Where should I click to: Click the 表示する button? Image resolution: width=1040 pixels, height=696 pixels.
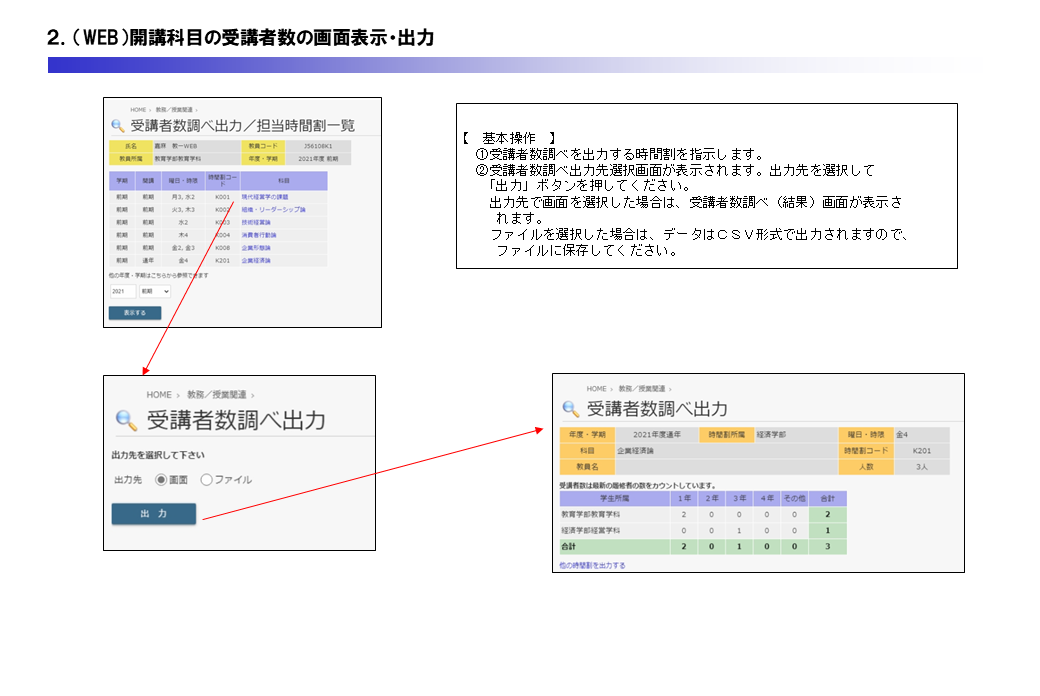click(x=135, y=313)
